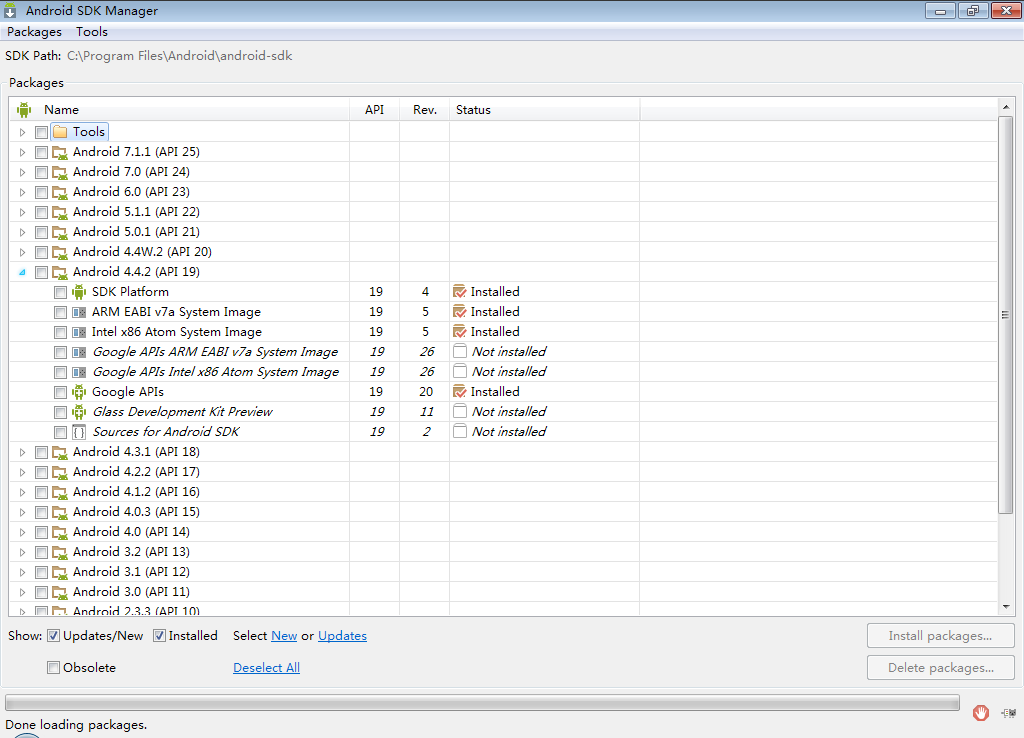Click the Google APIs add-on icon

coord(79,393)
